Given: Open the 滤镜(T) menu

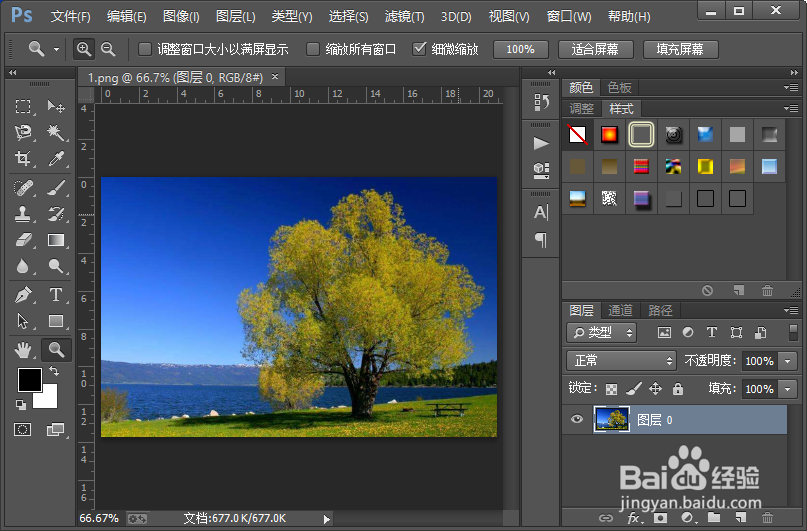Looking at the screenshot, I should click(405, 16).
